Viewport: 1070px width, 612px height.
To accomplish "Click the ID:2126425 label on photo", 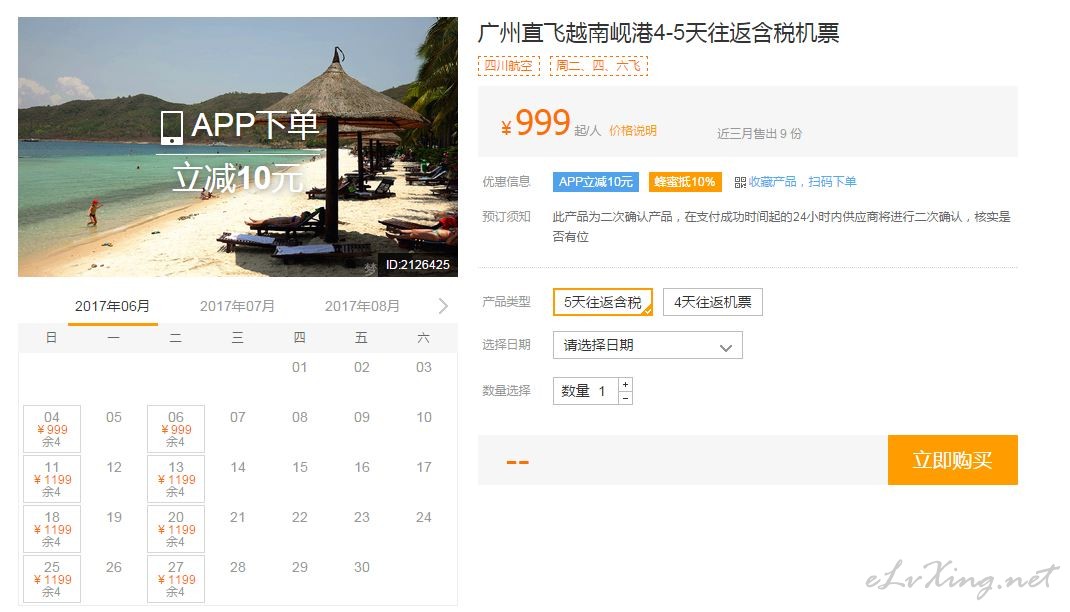I will pyautogui.click(x=418, y=265).
